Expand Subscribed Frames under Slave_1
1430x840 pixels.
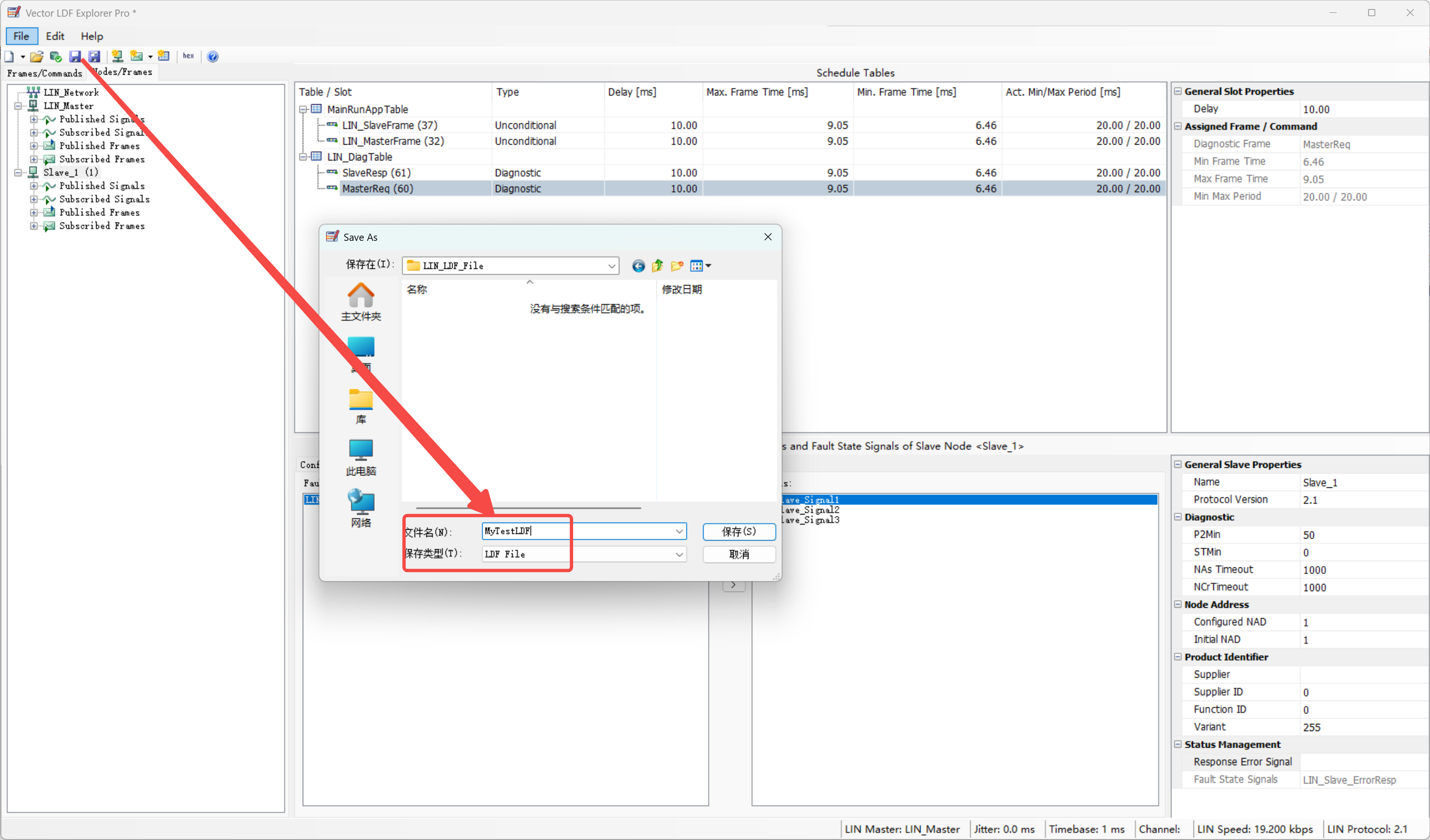coord(34,226)
